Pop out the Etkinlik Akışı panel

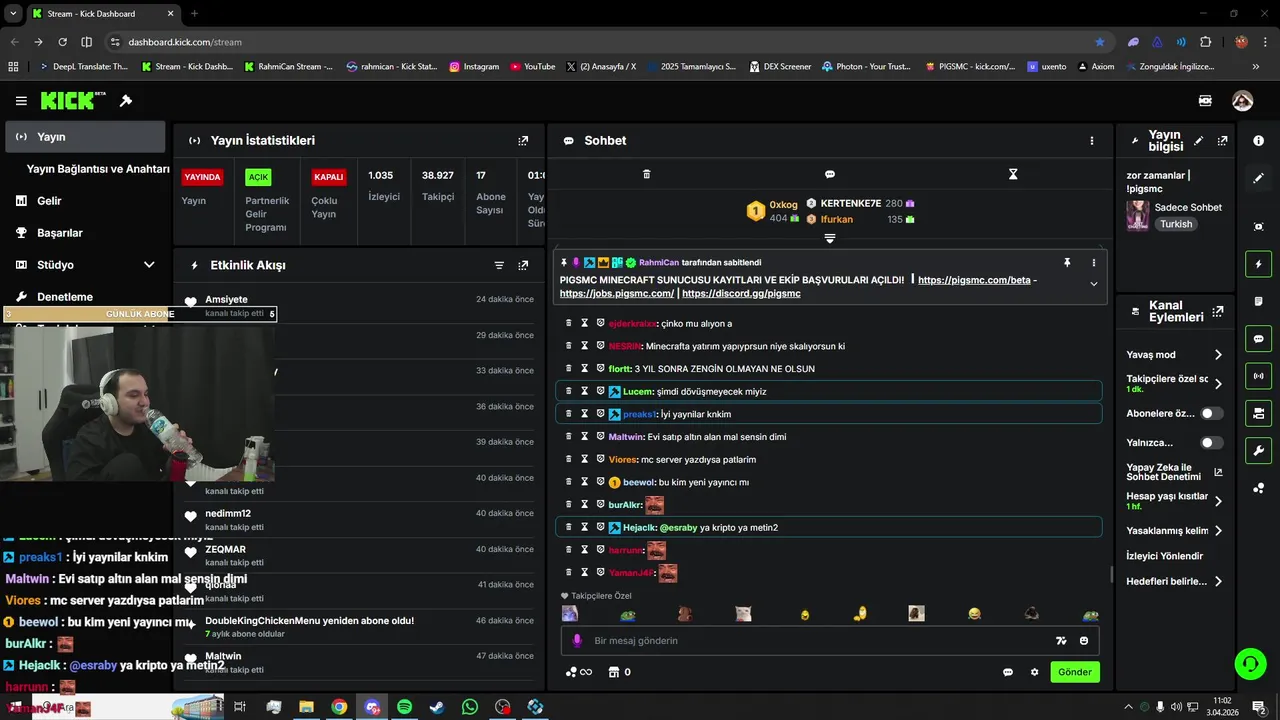523,265
